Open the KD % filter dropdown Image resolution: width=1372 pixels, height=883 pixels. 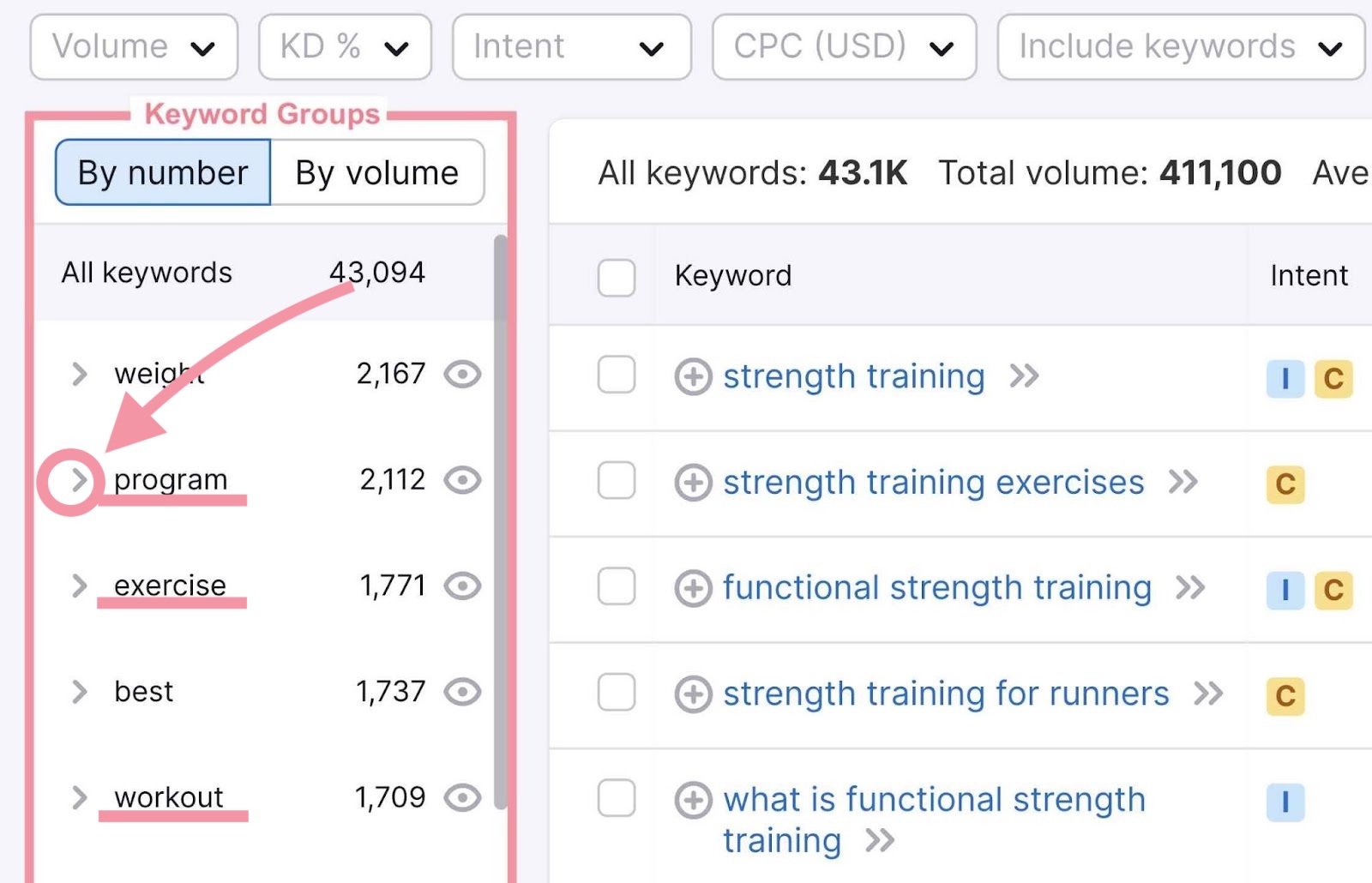(x=345, y=47)
